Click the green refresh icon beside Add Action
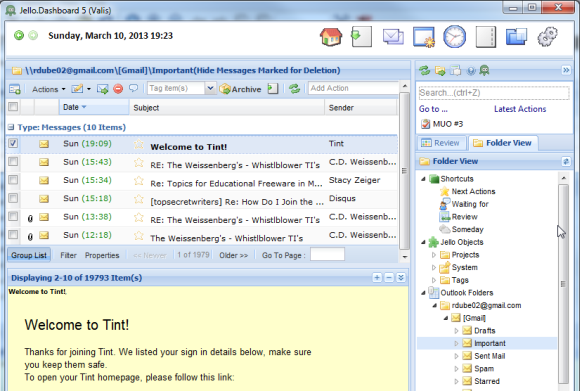580x391 pixels. 294,89
